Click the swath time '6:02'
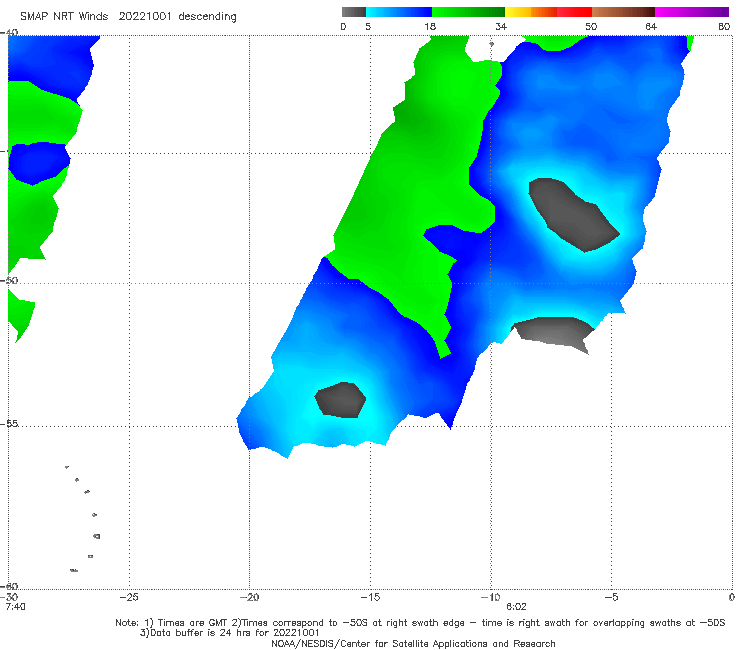Image resolution: width=740 pixels, height=650 pixels. click(516, 607)
